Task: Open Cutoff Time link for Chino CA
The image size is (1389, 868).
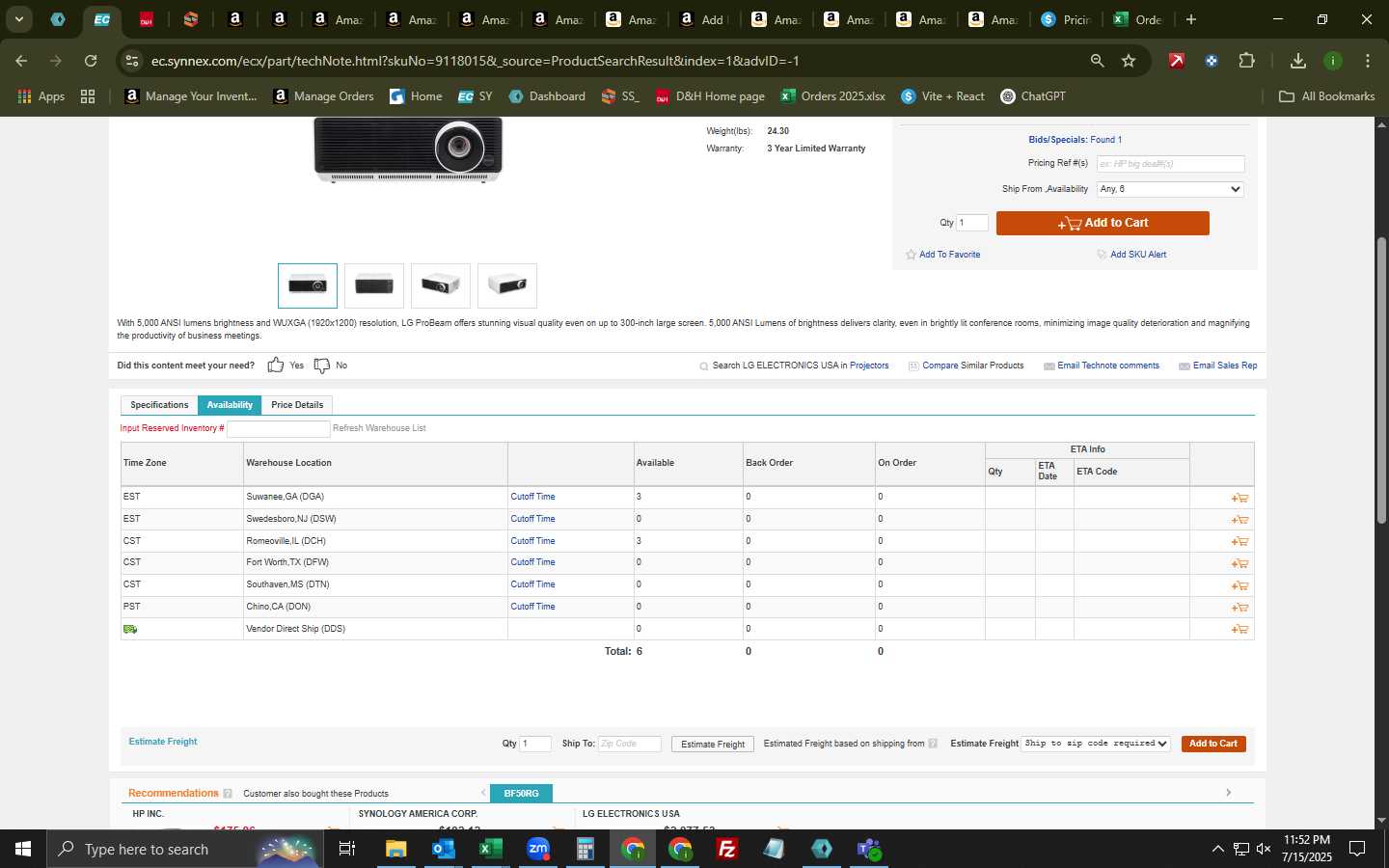Action: click(532, 607)
